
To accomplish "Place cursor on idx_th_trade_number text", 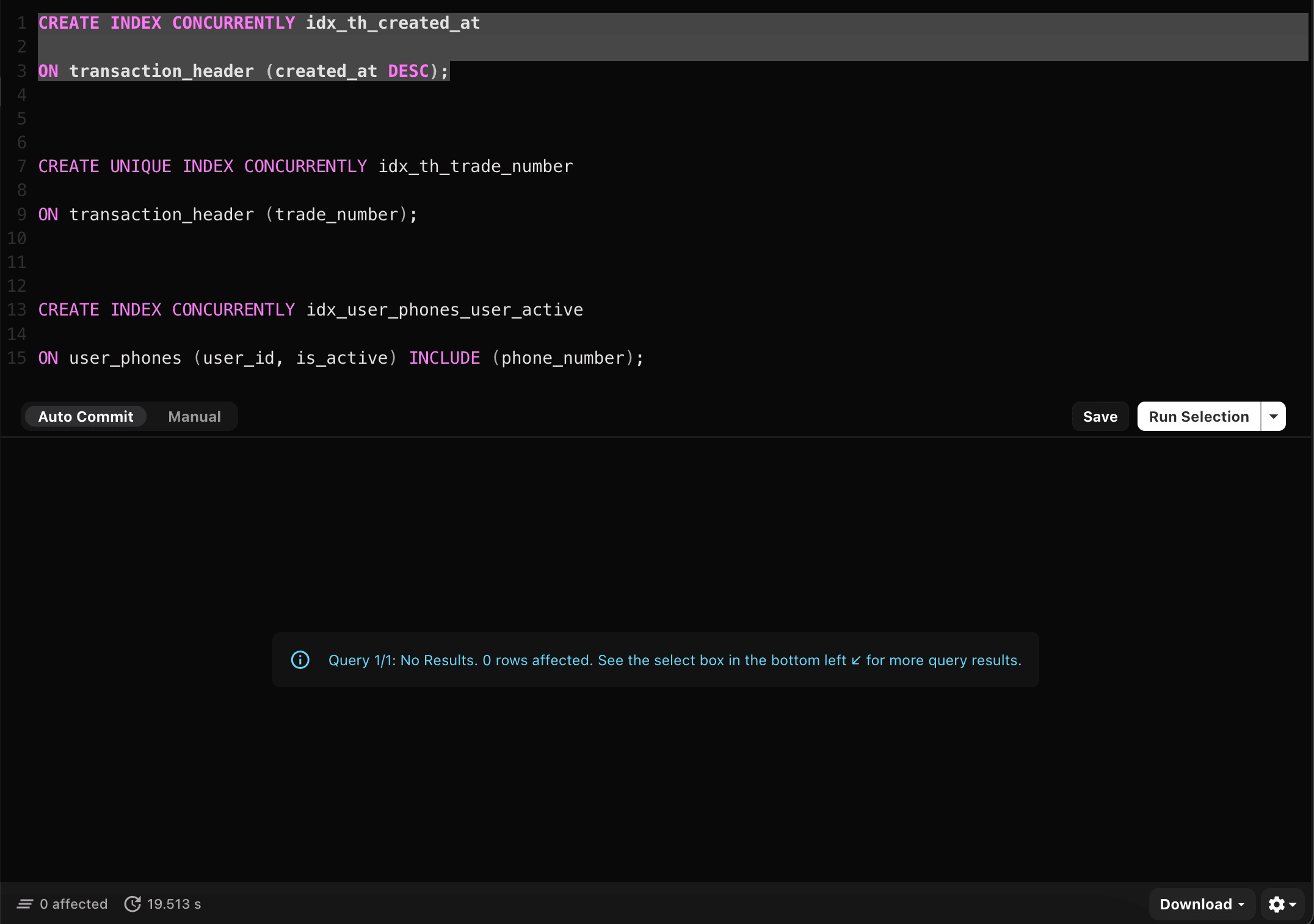I will tap(476, 166).
